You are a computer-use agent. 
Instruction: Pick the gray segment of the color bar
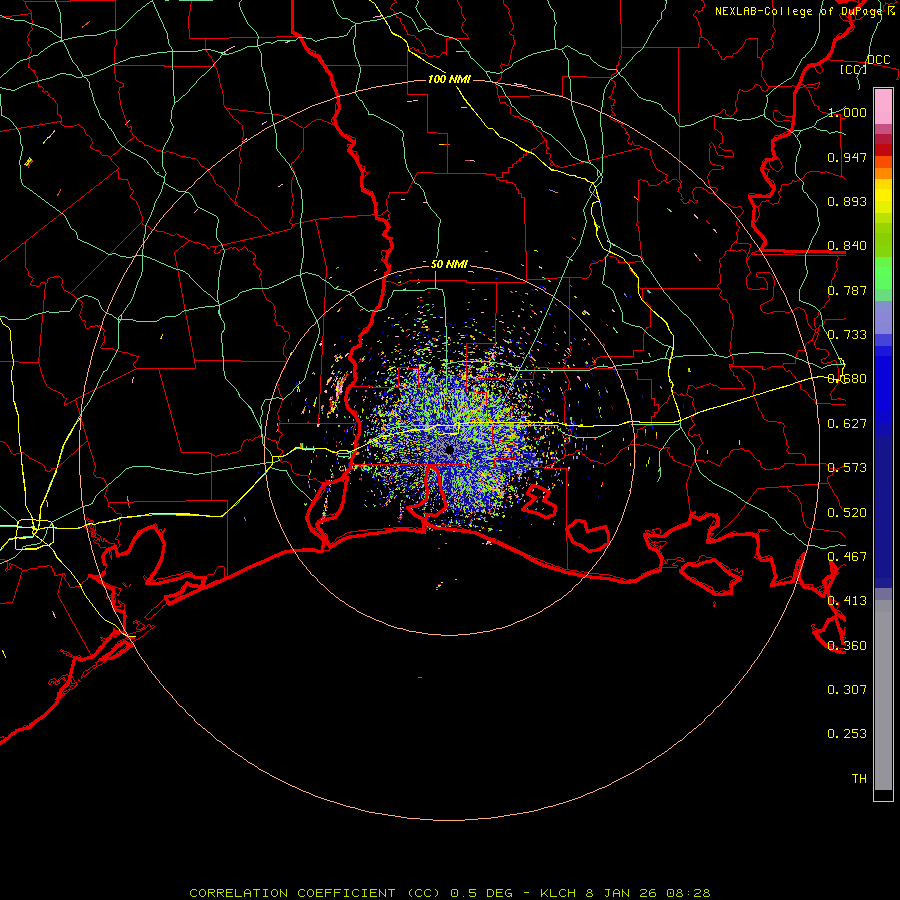coord(883,695)
